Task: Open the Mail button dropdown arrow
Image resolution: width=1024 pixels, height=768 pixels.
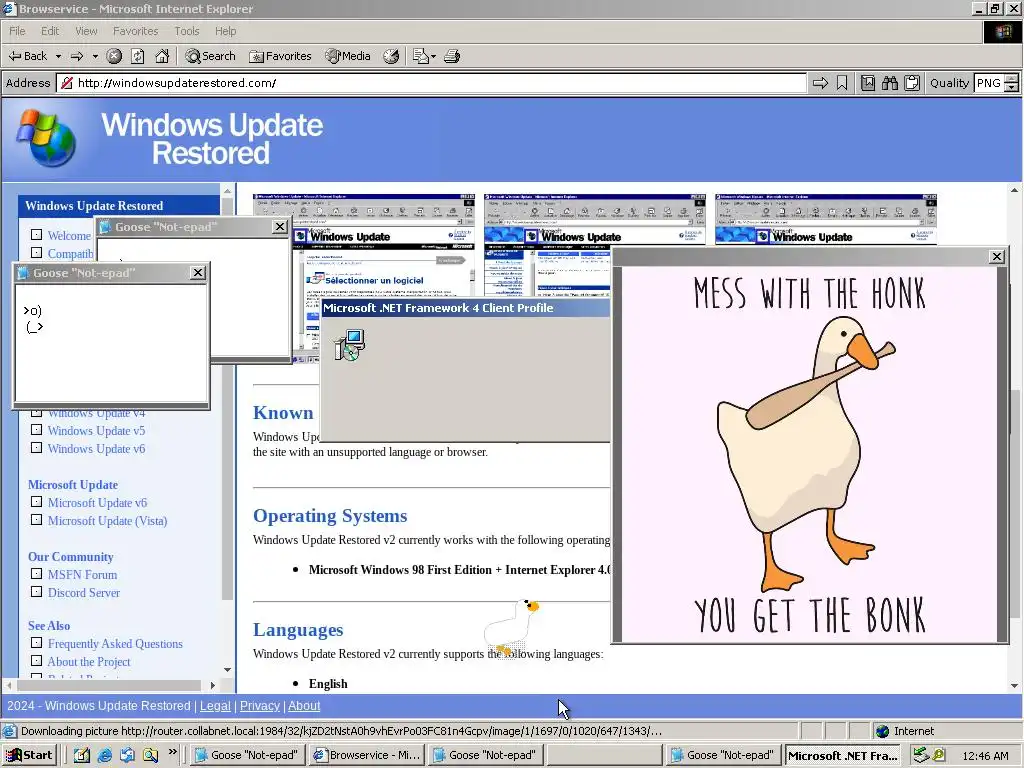Action: [x=433, y=57]
